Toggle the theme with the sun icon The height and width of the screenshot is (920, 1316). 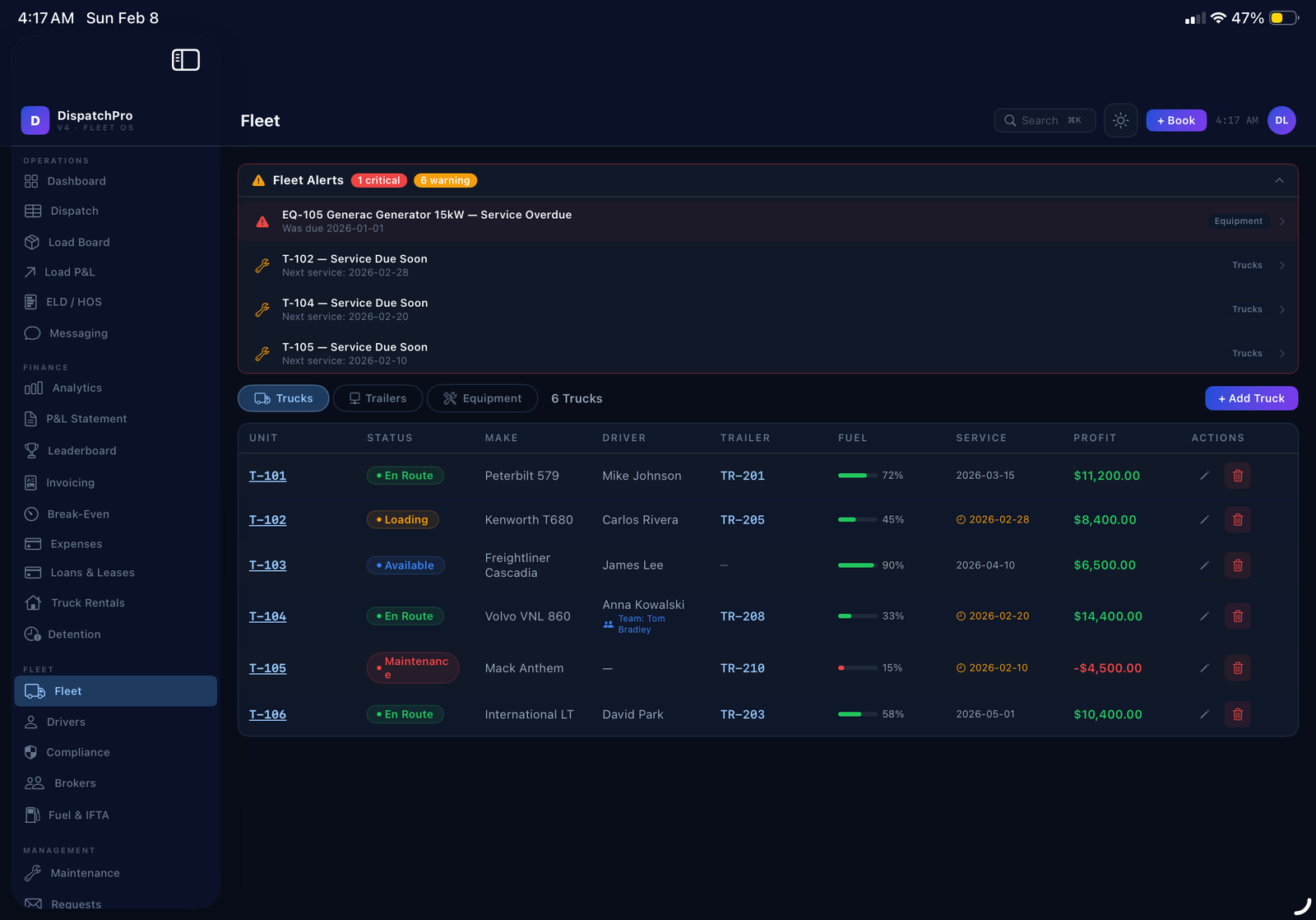pos(1120,120)
